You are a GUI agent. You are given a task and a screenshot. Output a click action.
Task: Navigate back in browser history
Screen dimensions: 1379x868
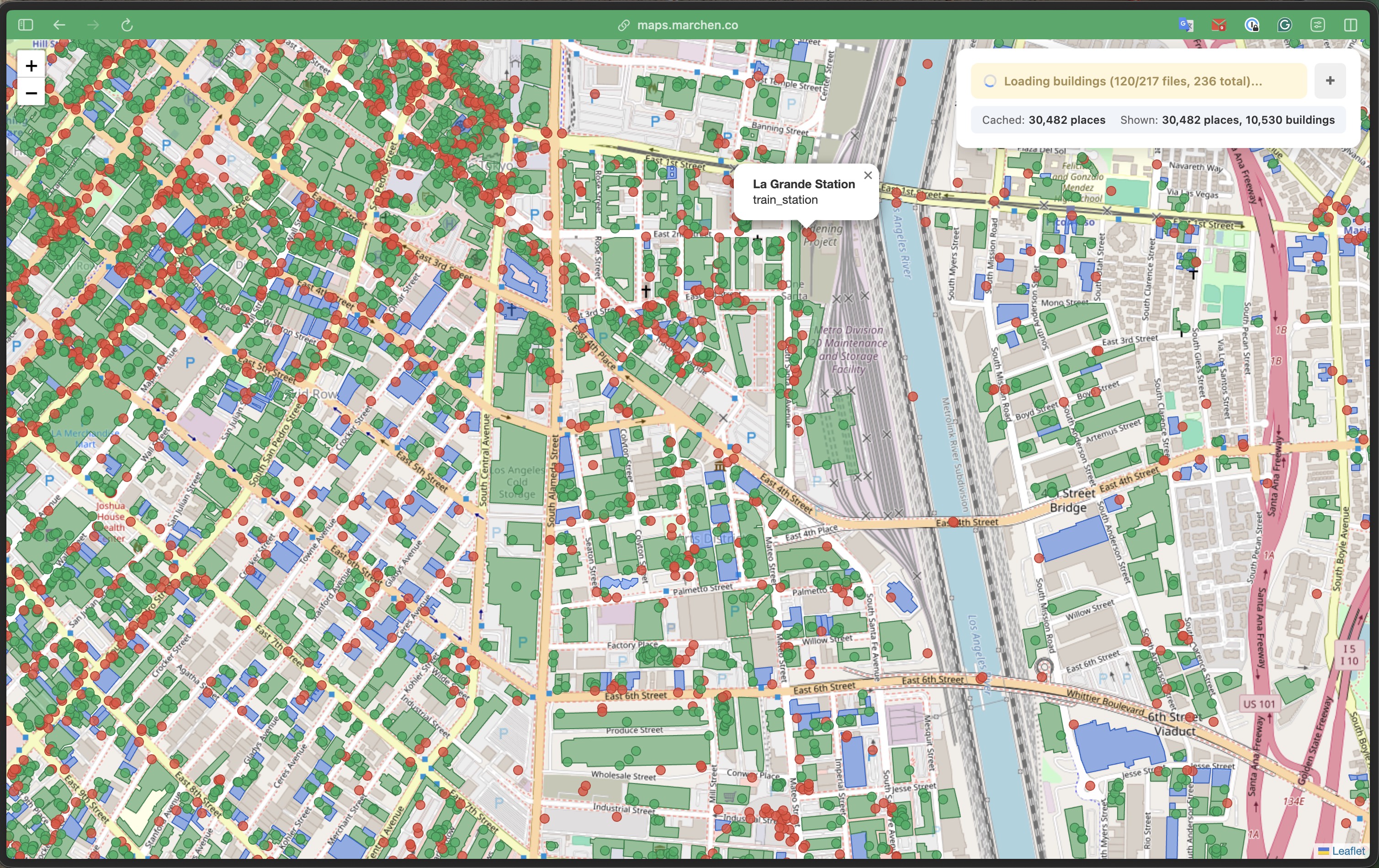point(59,25)
